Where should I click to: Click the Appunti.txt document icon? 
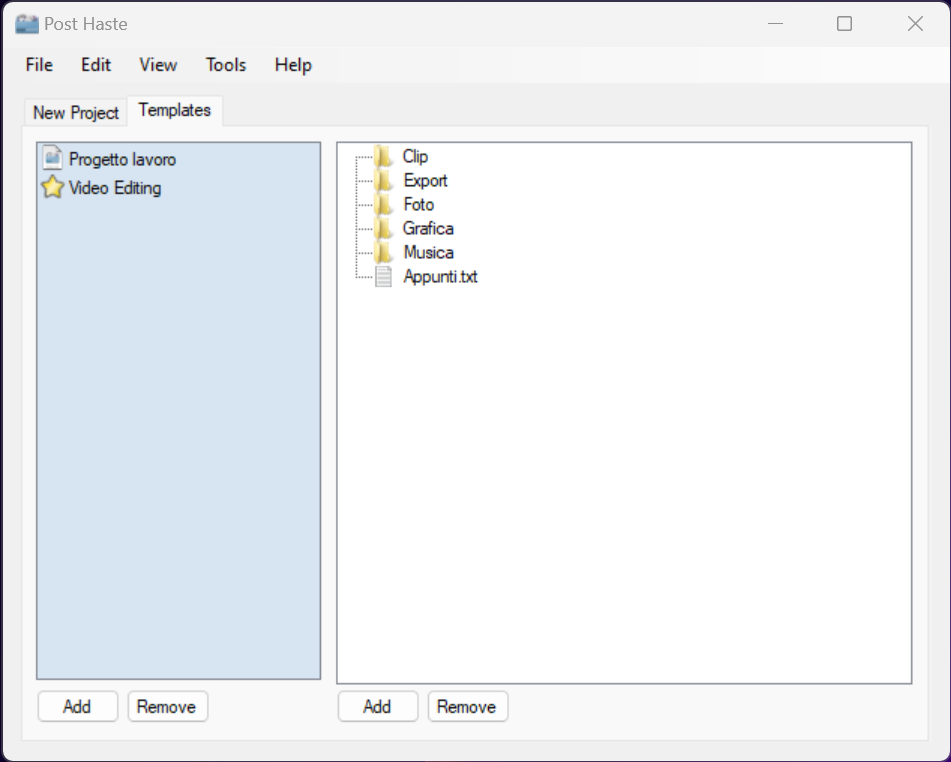click(383, 277)
